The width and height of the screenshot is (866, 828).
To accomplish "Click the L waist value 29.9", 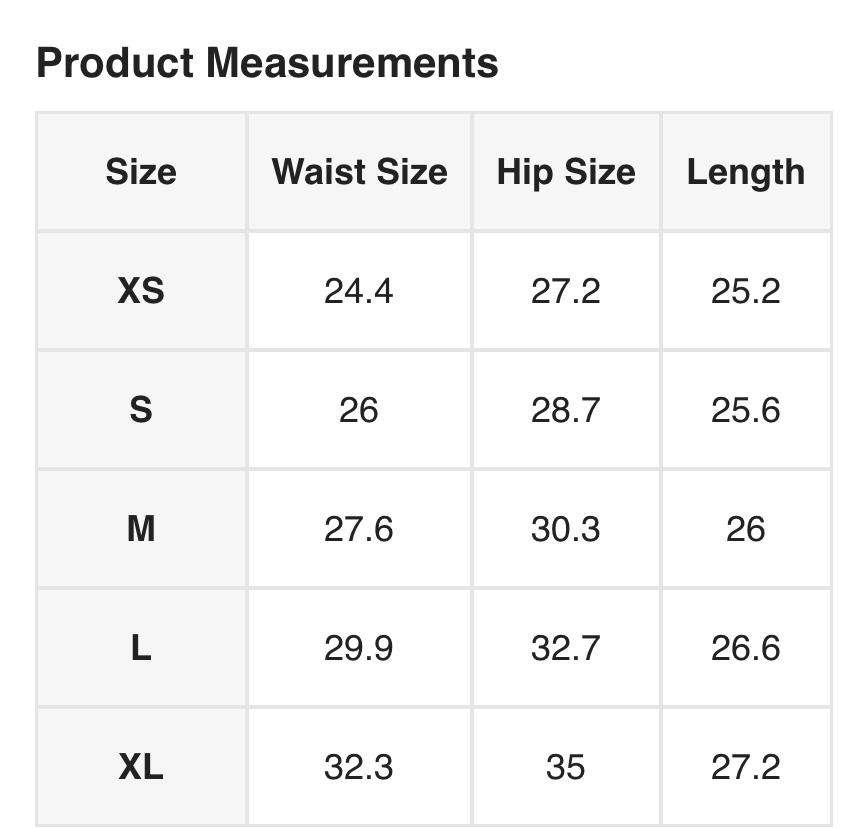I will tap(359, 648).
